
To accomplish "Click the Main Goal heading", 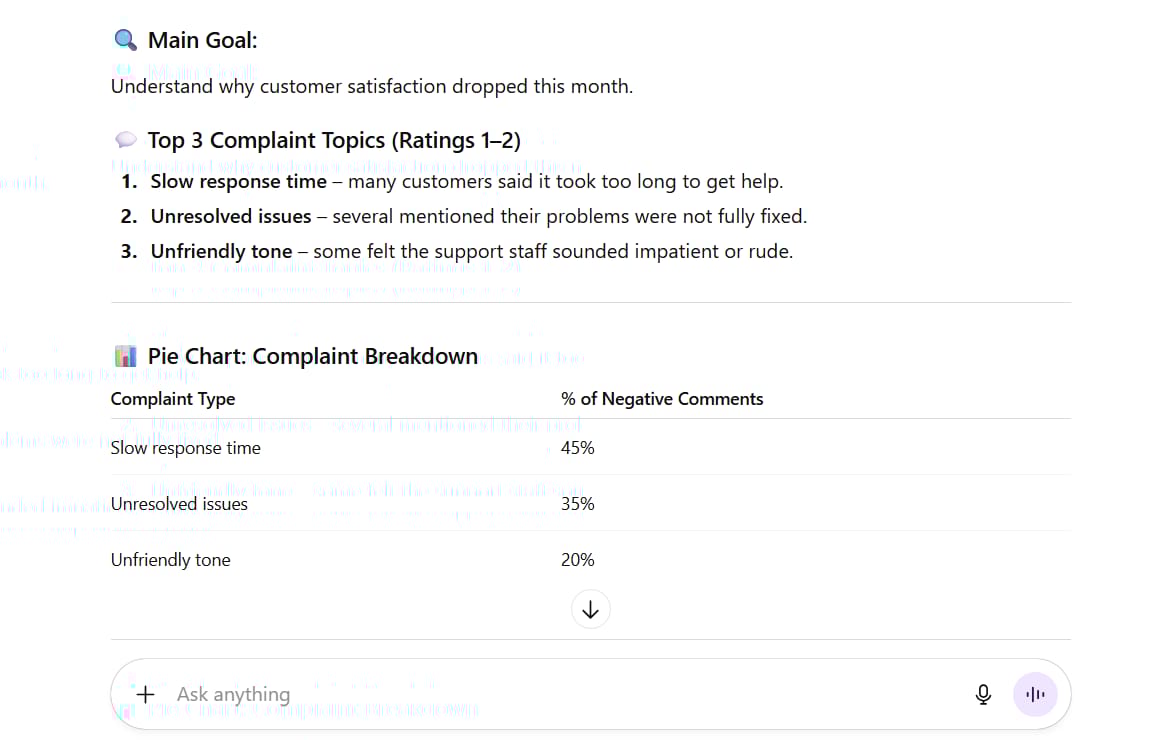I will tap(202, 40).
